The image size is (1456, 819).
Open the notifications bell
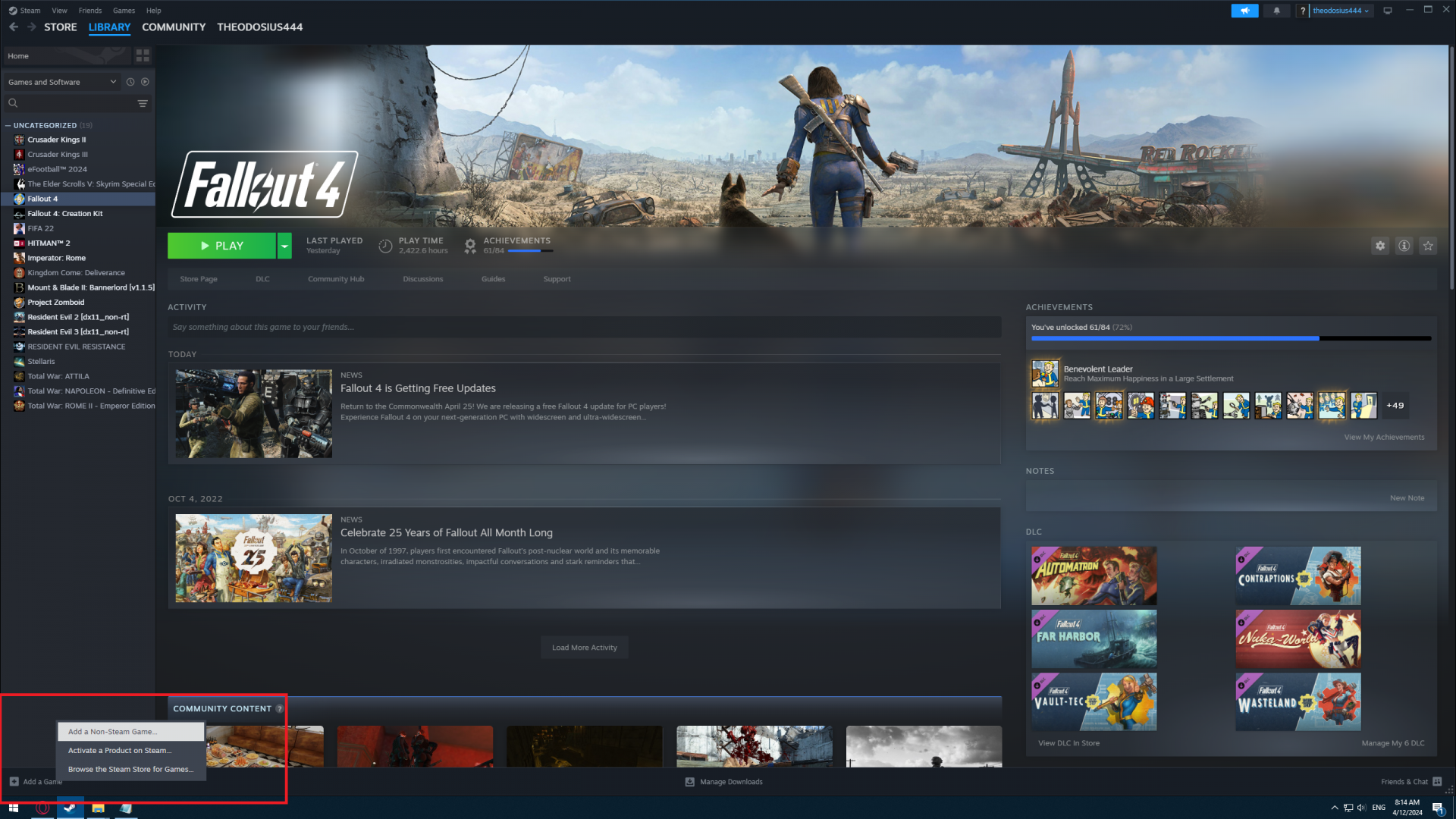click(1276, 11)
